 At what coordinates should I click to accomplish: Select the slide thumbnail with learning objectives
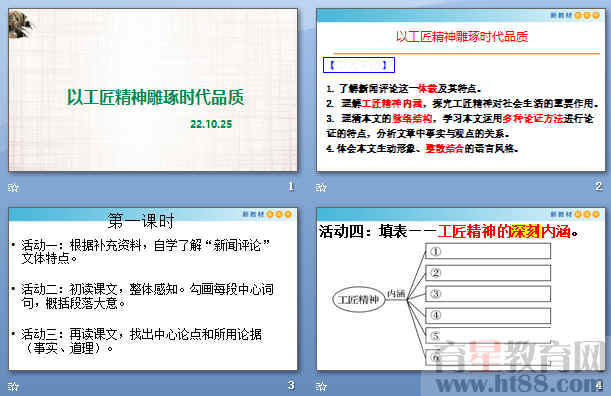coord(461,90)
